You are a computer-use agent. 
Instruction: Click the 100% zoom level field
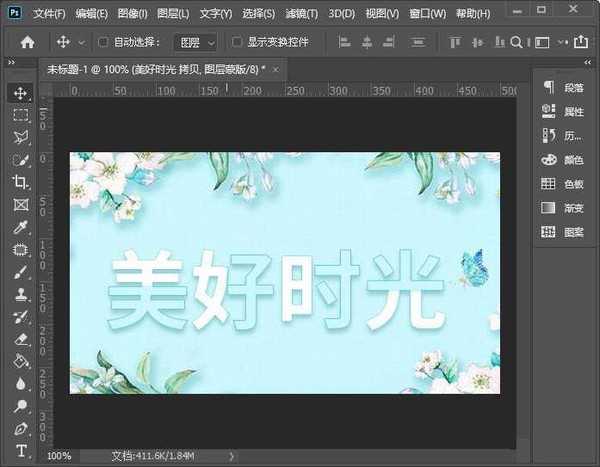(59, 456)
